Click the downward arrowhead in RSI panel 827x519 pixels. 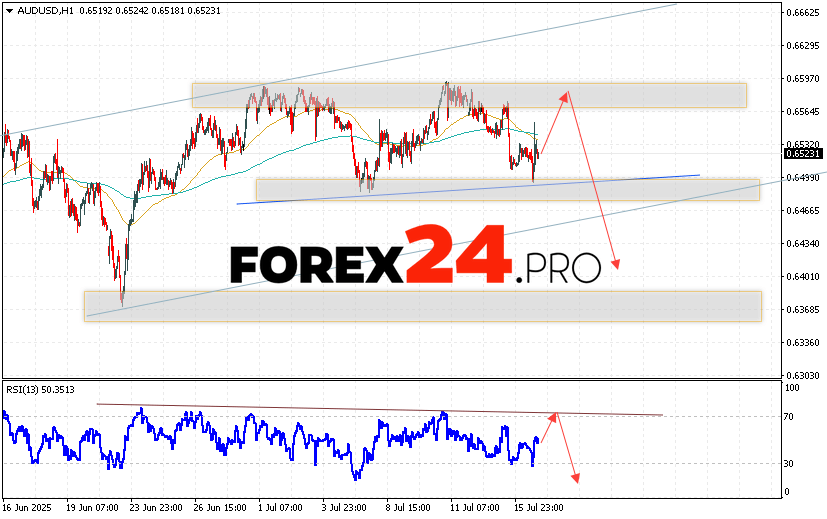coord(576,477)
